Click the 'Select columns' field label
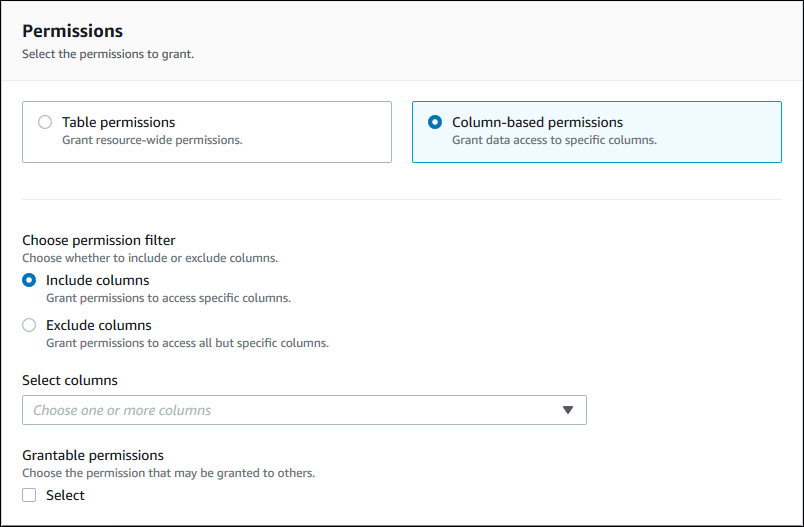 tap(70, 381)
